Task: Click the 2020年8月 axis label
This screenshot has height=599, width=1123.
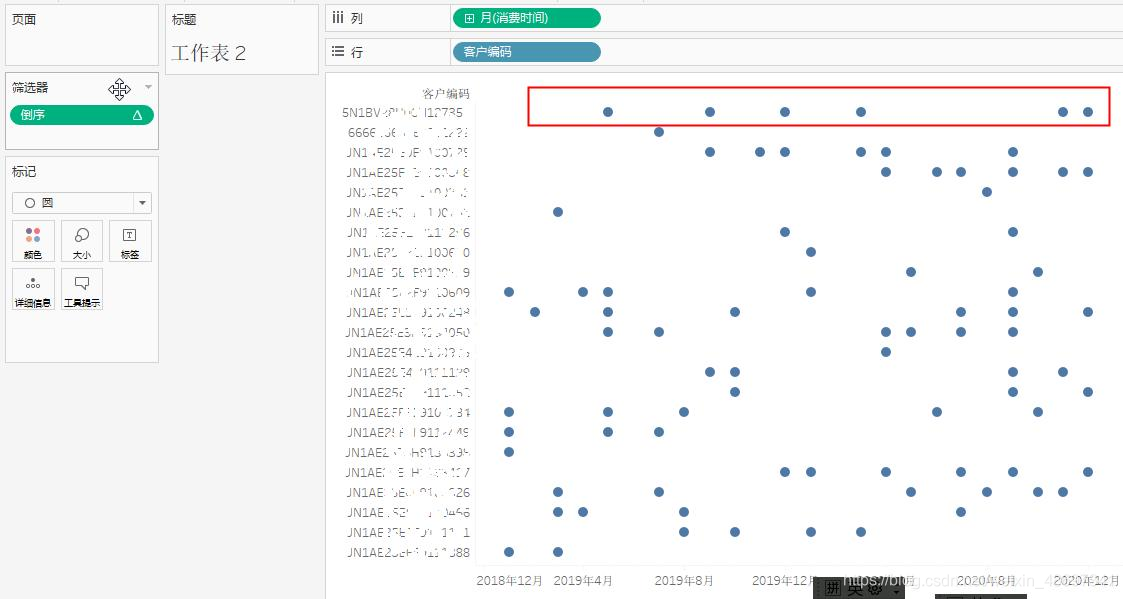Action: (986, 580)
